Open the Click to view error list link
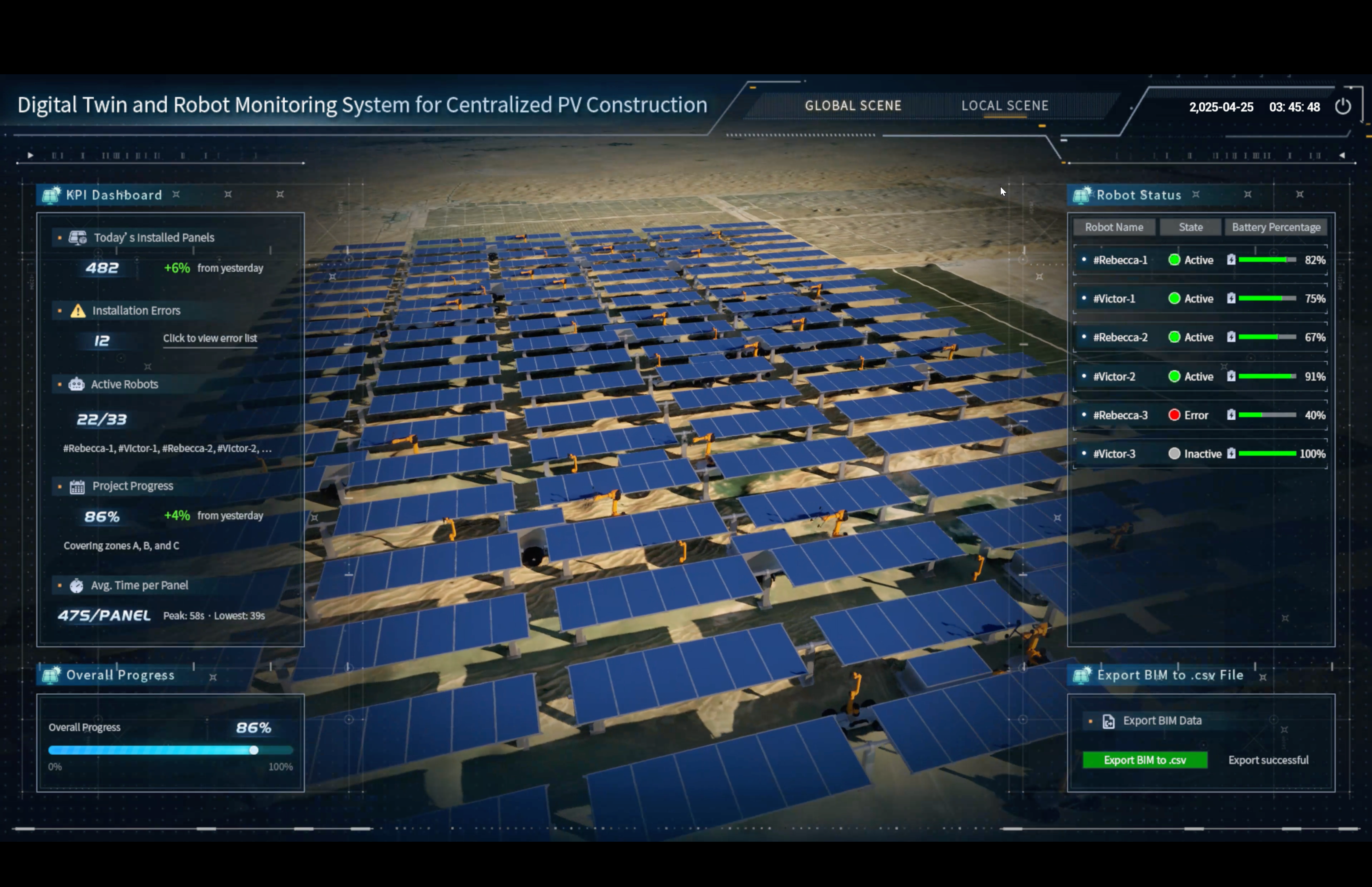 point(210,338)
